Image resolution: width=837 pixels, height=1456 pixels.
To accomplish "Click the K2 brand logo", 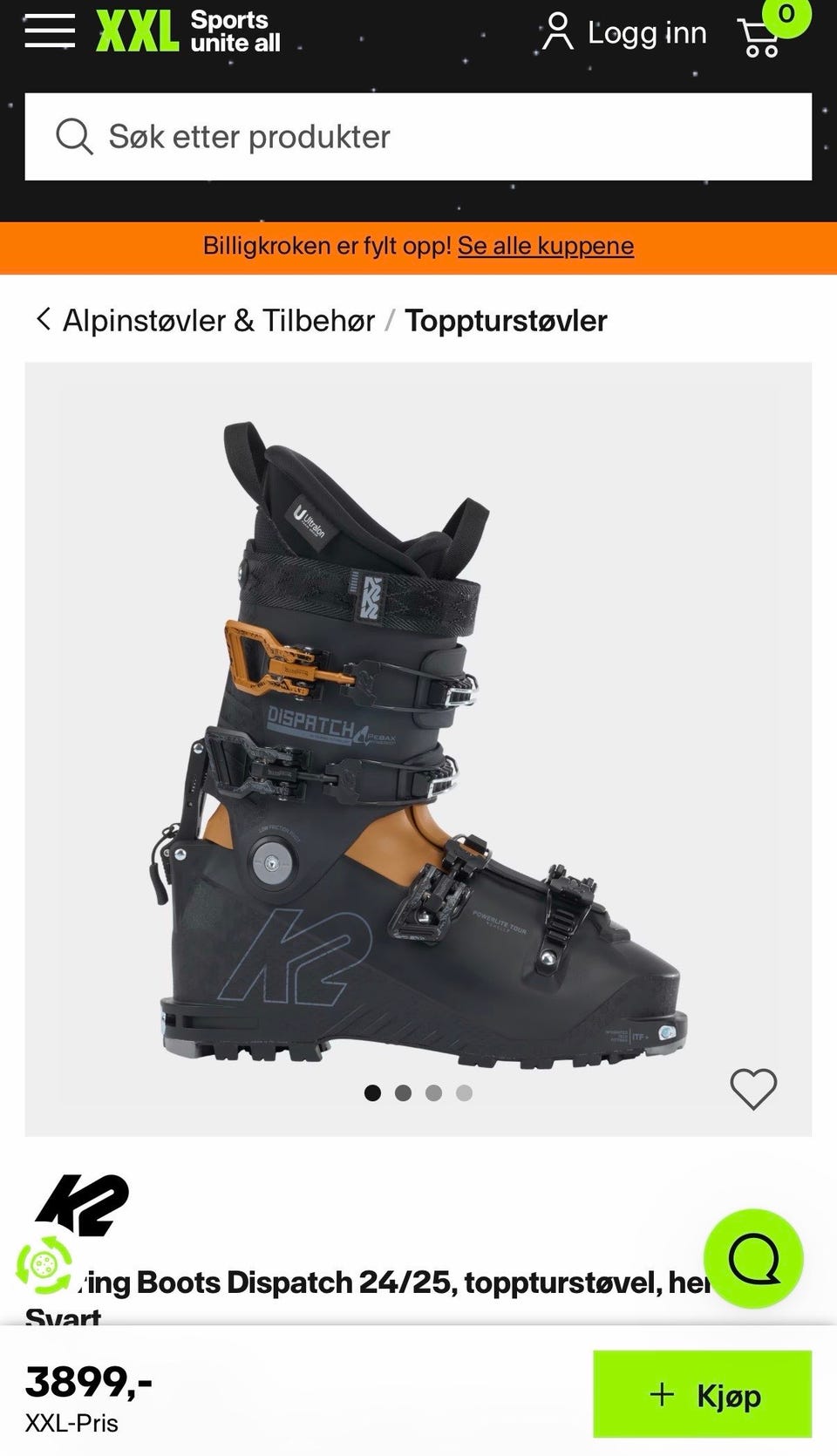I will pyautogui.click(x=82, y=1205).
